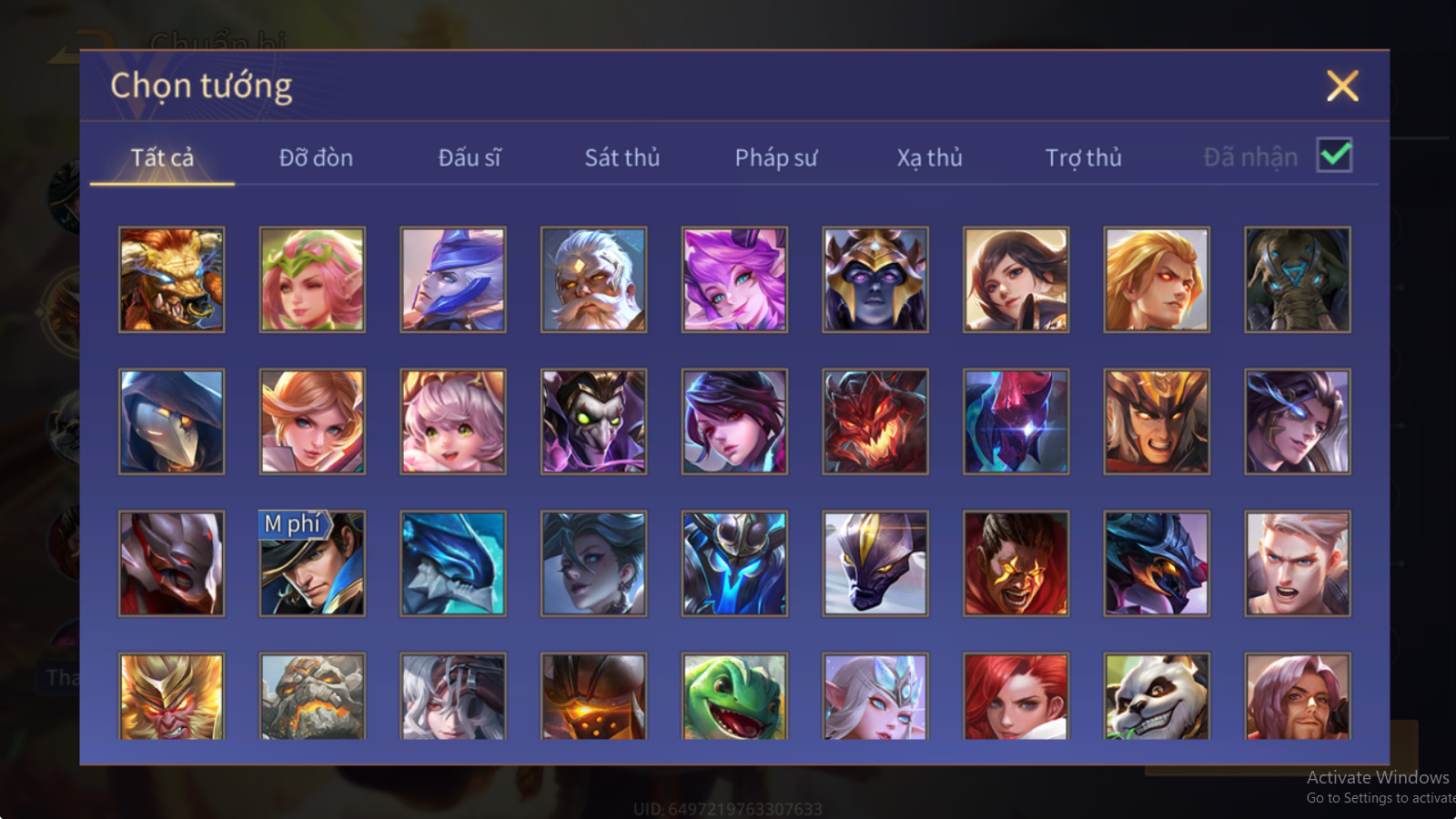The height and width of the screenshot is (819, 1456).
Task: Choose the red demon dragon hero
Action: (x=875, y=421)
